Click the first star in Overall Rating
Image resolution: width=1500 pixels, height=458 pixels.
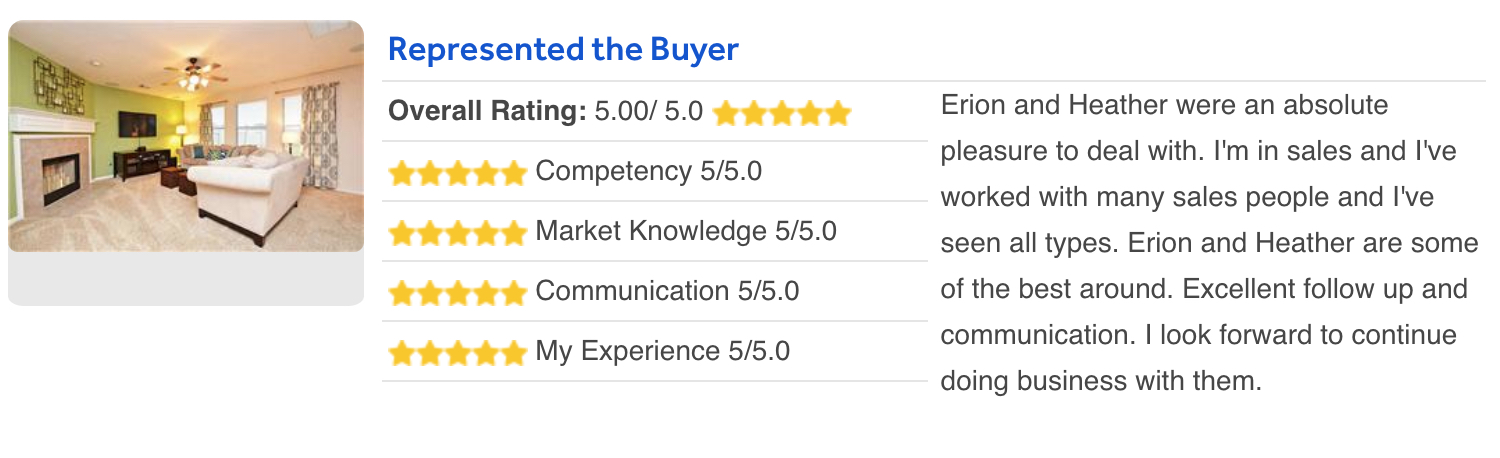[x=727, y=113]
